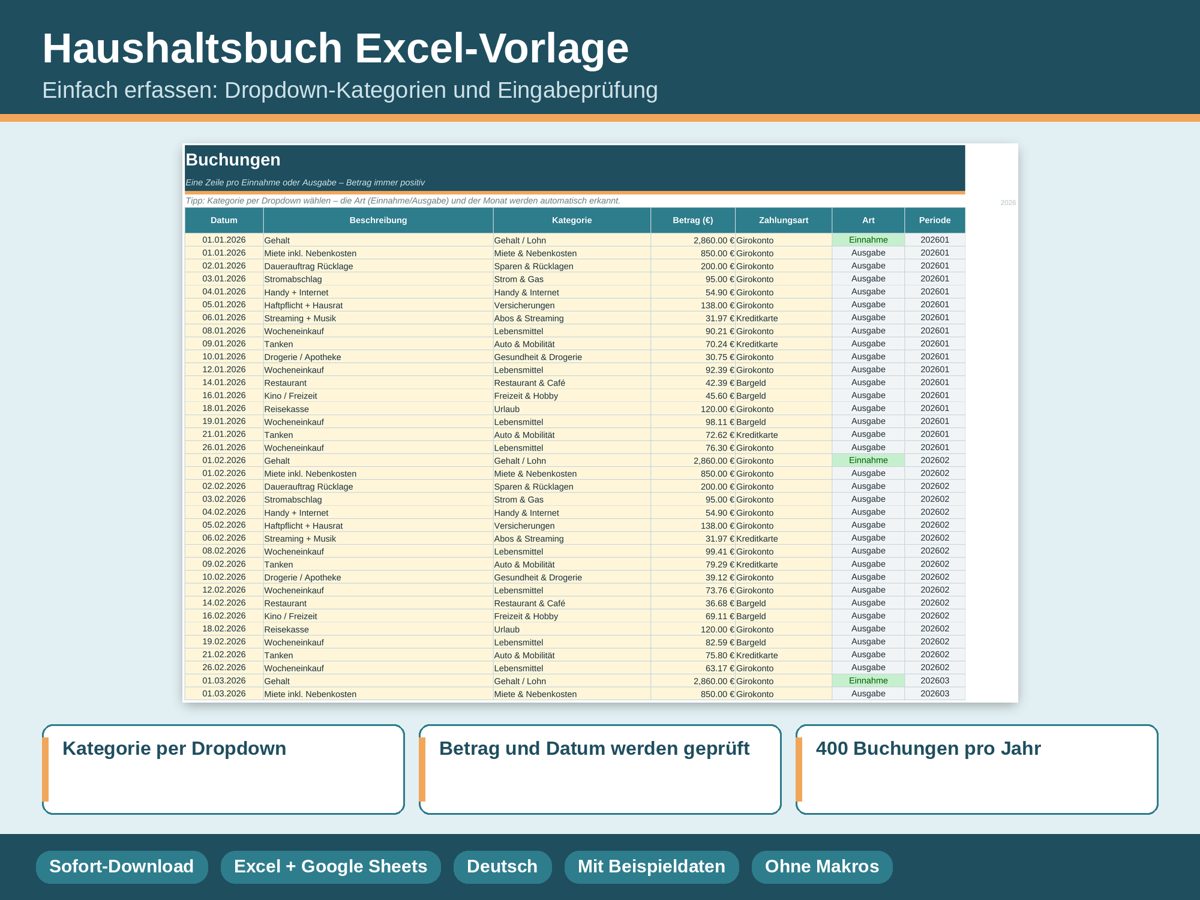Select the Zahlungsart column header

[x=783, y=220]
